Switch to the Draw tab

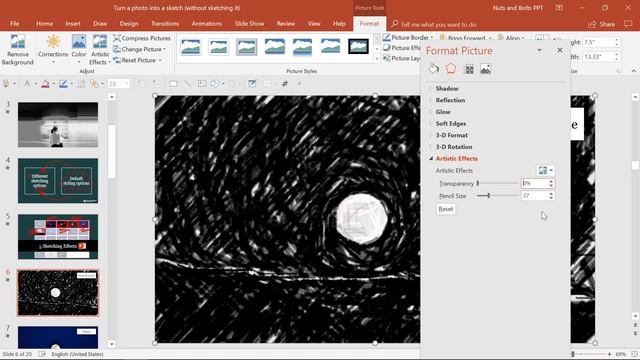pyautogui.click(x=100, y=24)
